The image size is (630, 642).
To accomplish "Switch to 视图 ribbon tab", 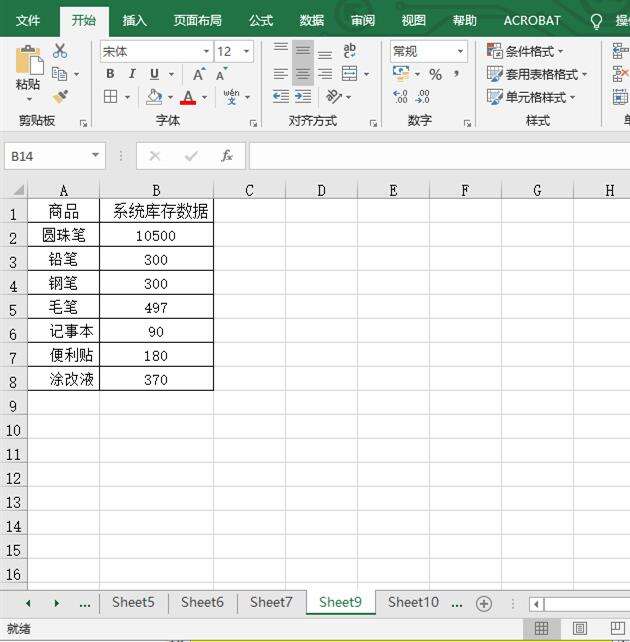I will pyautogui.click(x=413, y=20).
